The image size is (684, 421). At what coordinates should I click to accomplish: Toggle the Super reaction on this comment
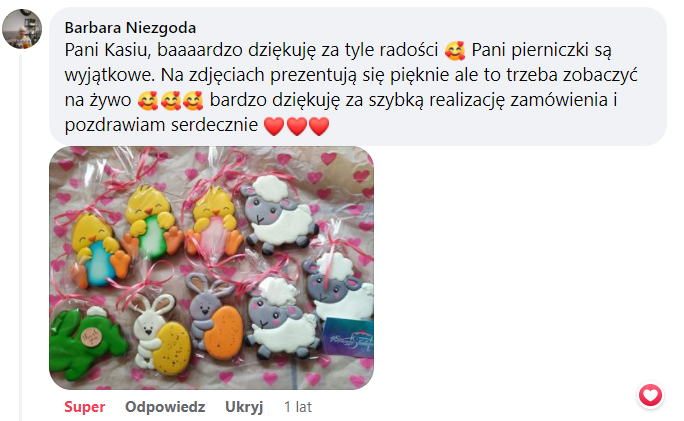pyautogui.click(x=85, y=407)
